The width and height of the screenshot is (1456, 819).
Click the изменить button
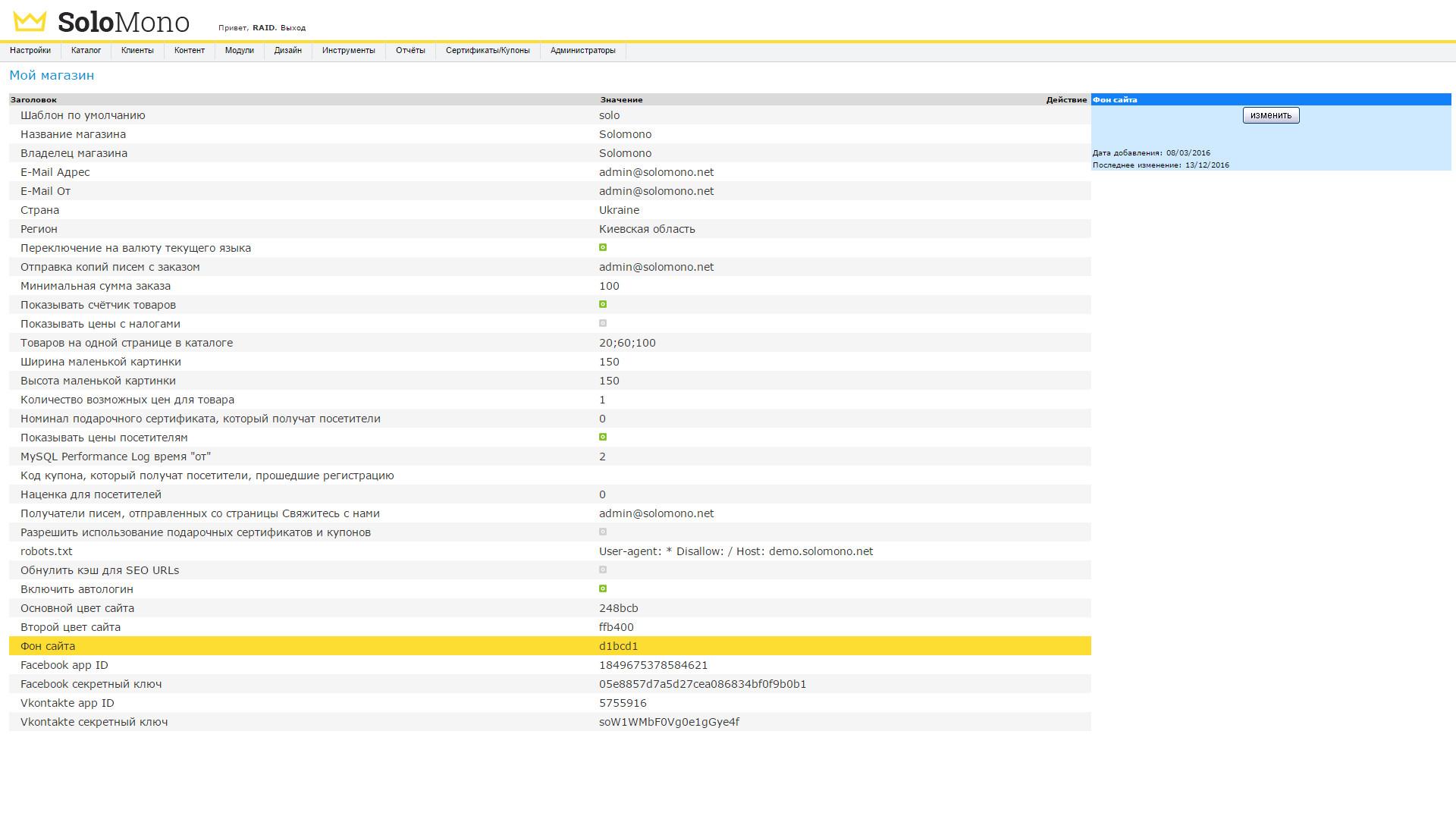click(x=1271, y=115)
